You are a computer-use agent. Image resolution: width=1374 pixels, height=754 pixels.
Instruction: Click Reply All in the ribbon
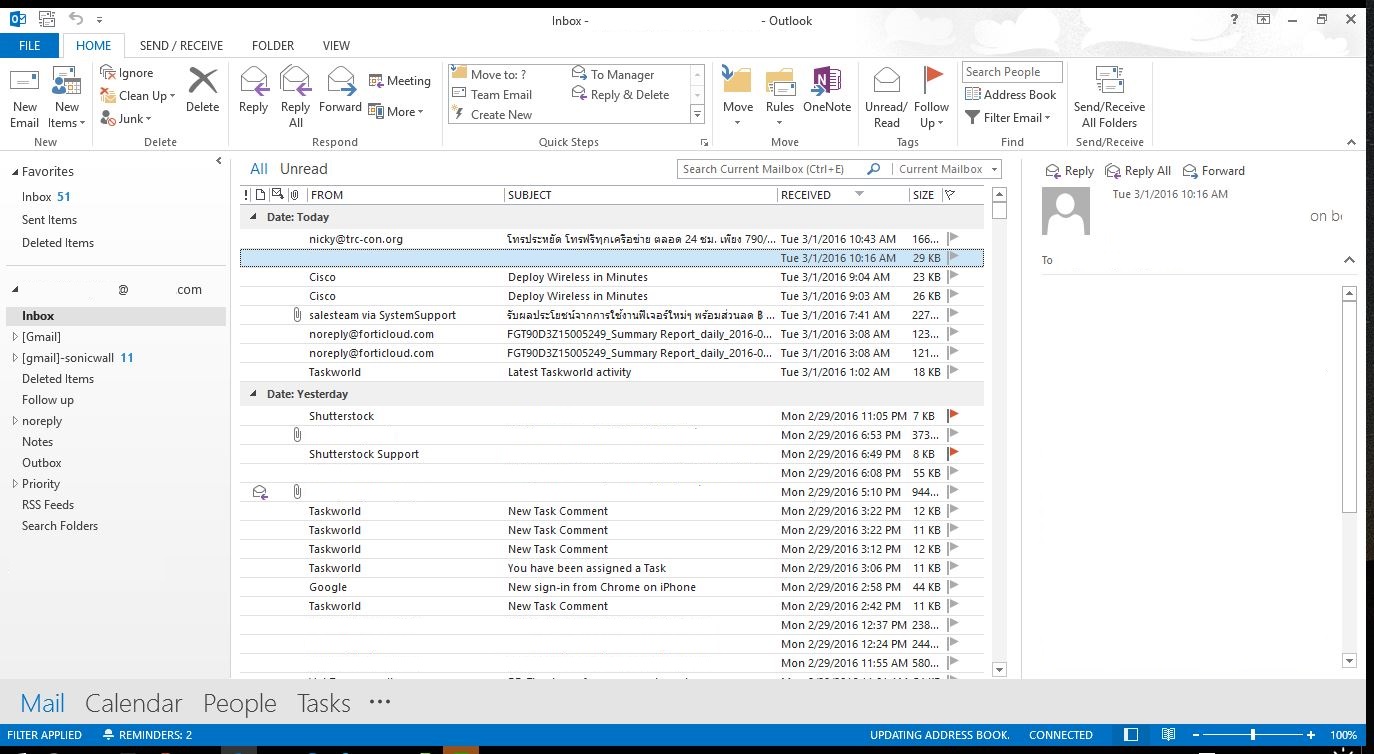point(295,97)
